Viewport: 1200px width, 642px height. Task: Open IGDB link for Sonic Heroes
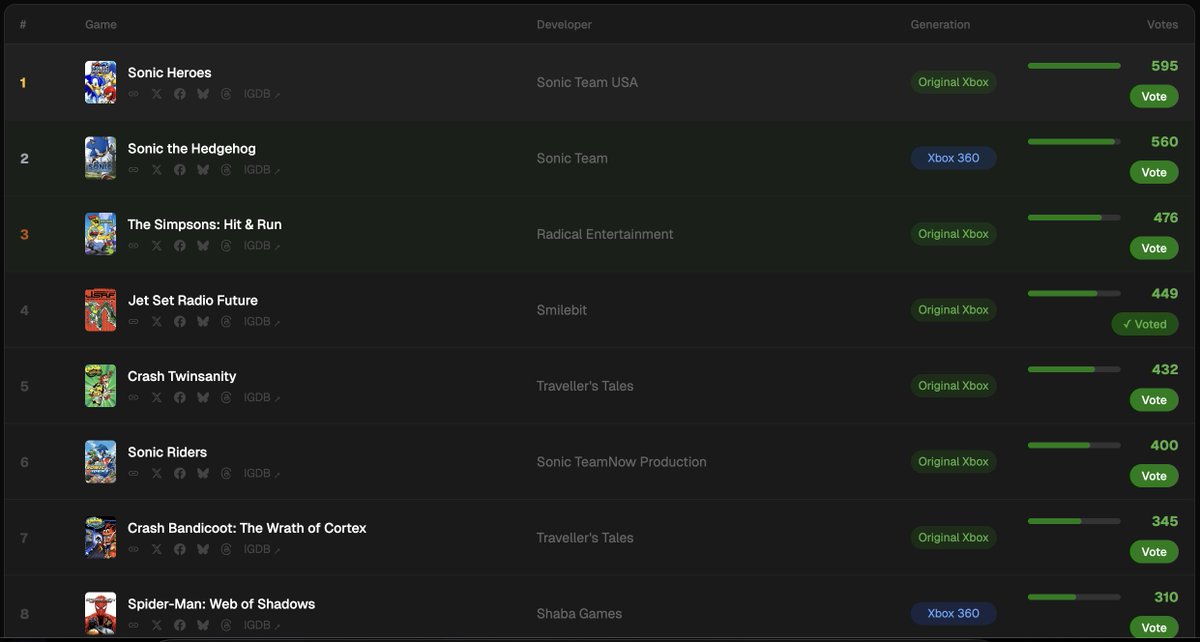point(262,94)
